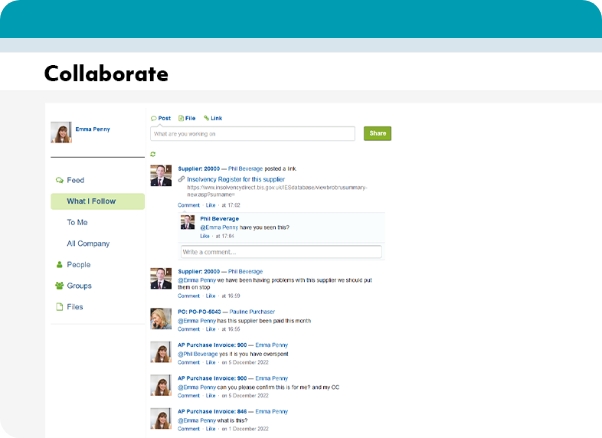The image size is (602, 438).
Task: Click the 'What are you working on' box
Action: pos(253,133)
